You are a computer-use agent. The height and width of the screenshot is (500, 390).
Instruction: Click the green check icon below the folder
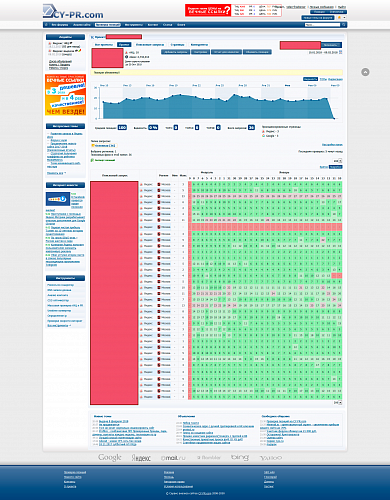click(x=92, y=160)
